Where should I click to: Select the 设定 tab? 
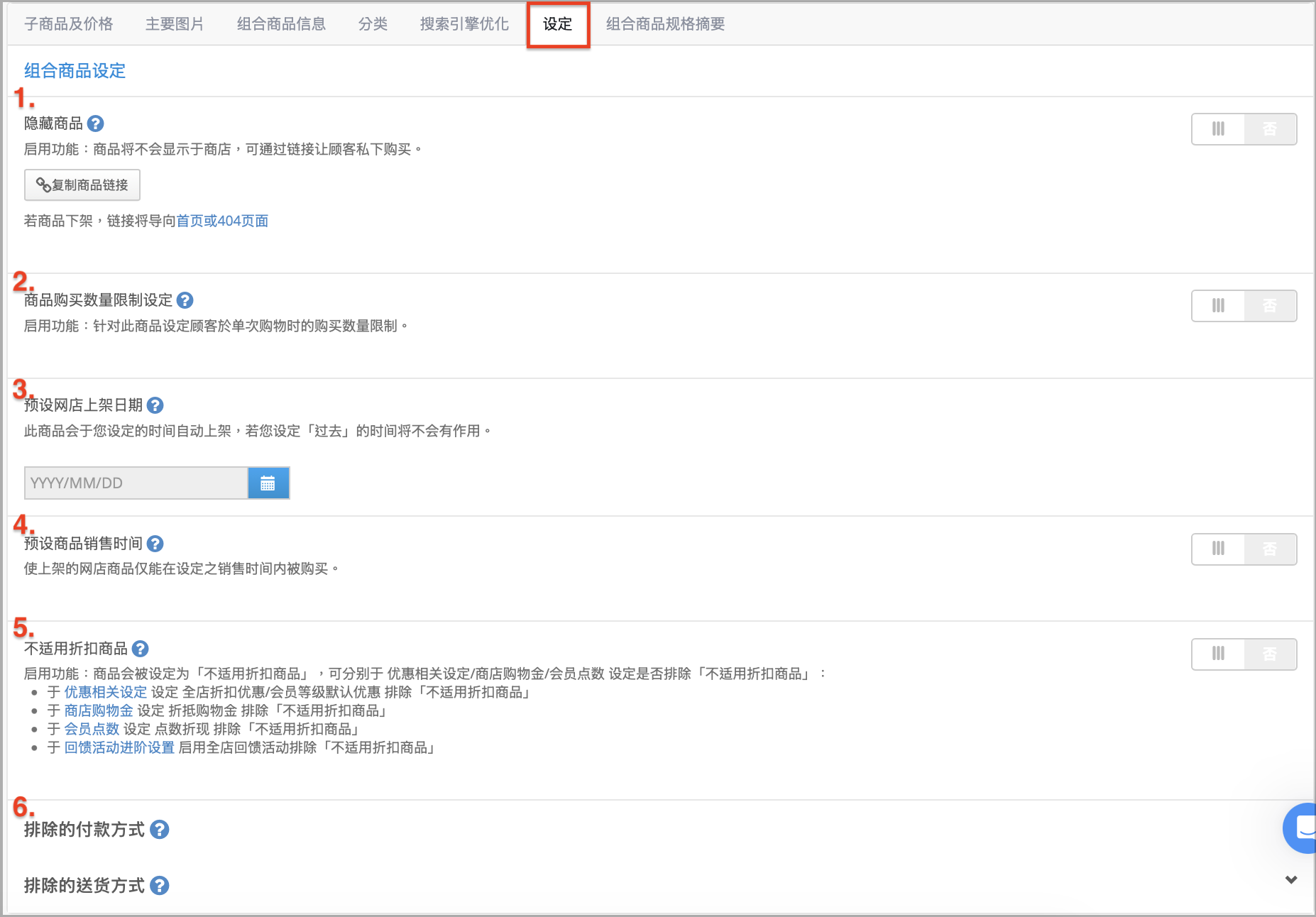coord(558,25)
